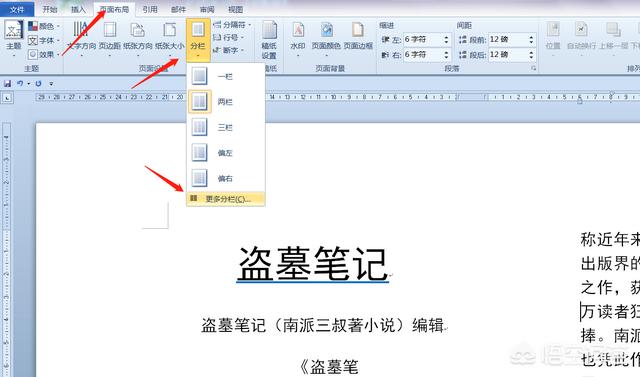Expand the 行号 line numbers dropdown
Viewport: 640px width, 377px height.
point(229,38)
